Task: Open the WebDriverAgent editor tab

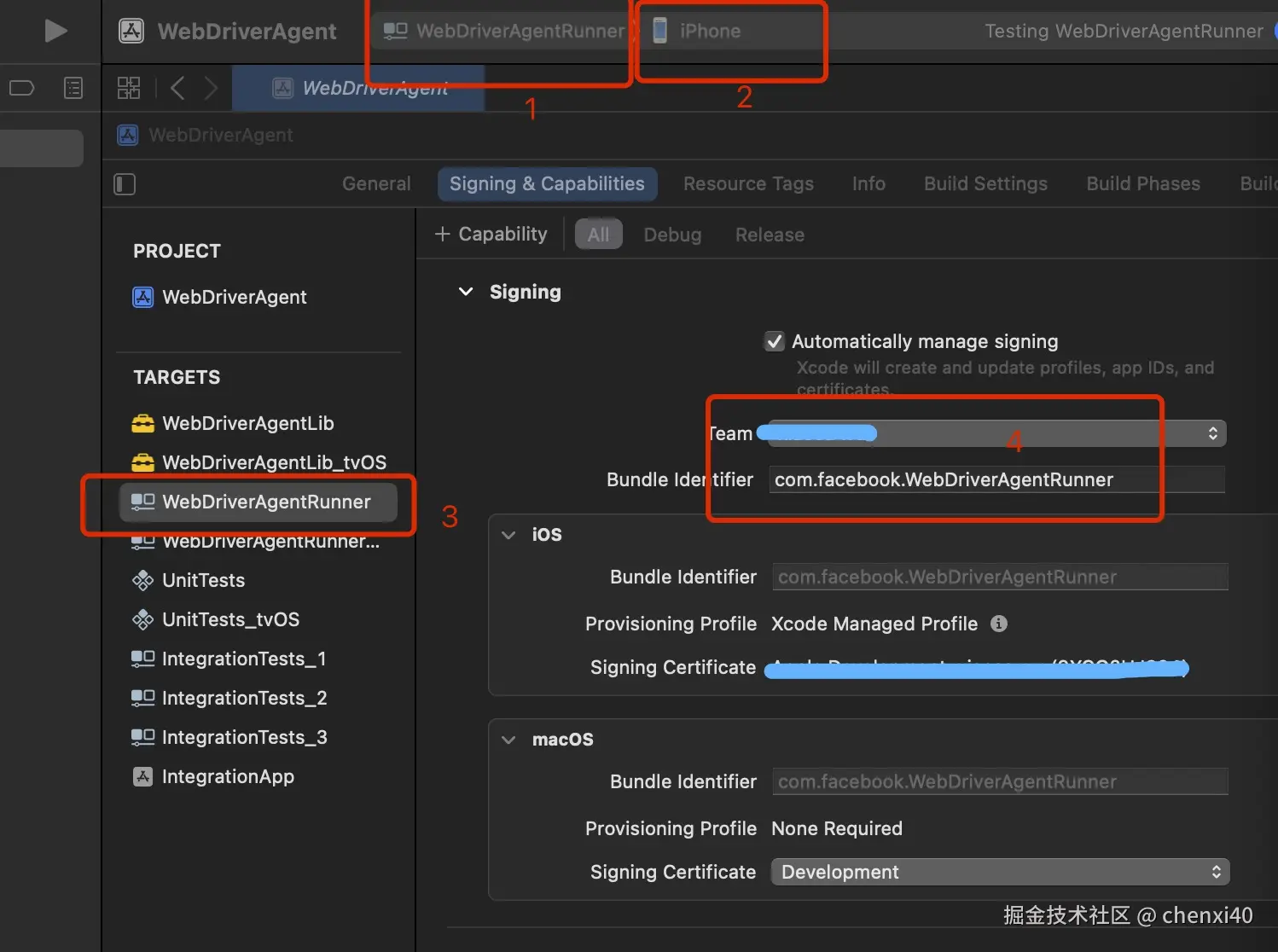Action: [358, 88]
